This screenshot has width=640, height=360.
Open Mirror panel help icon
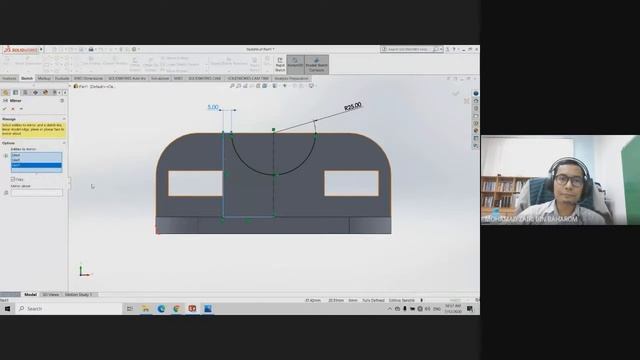coord(62,100)
